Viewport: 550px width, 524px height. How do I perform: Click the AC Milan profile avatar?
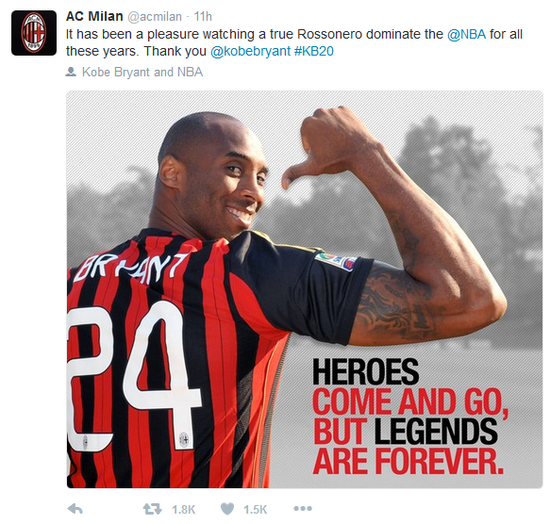point(34,33)
